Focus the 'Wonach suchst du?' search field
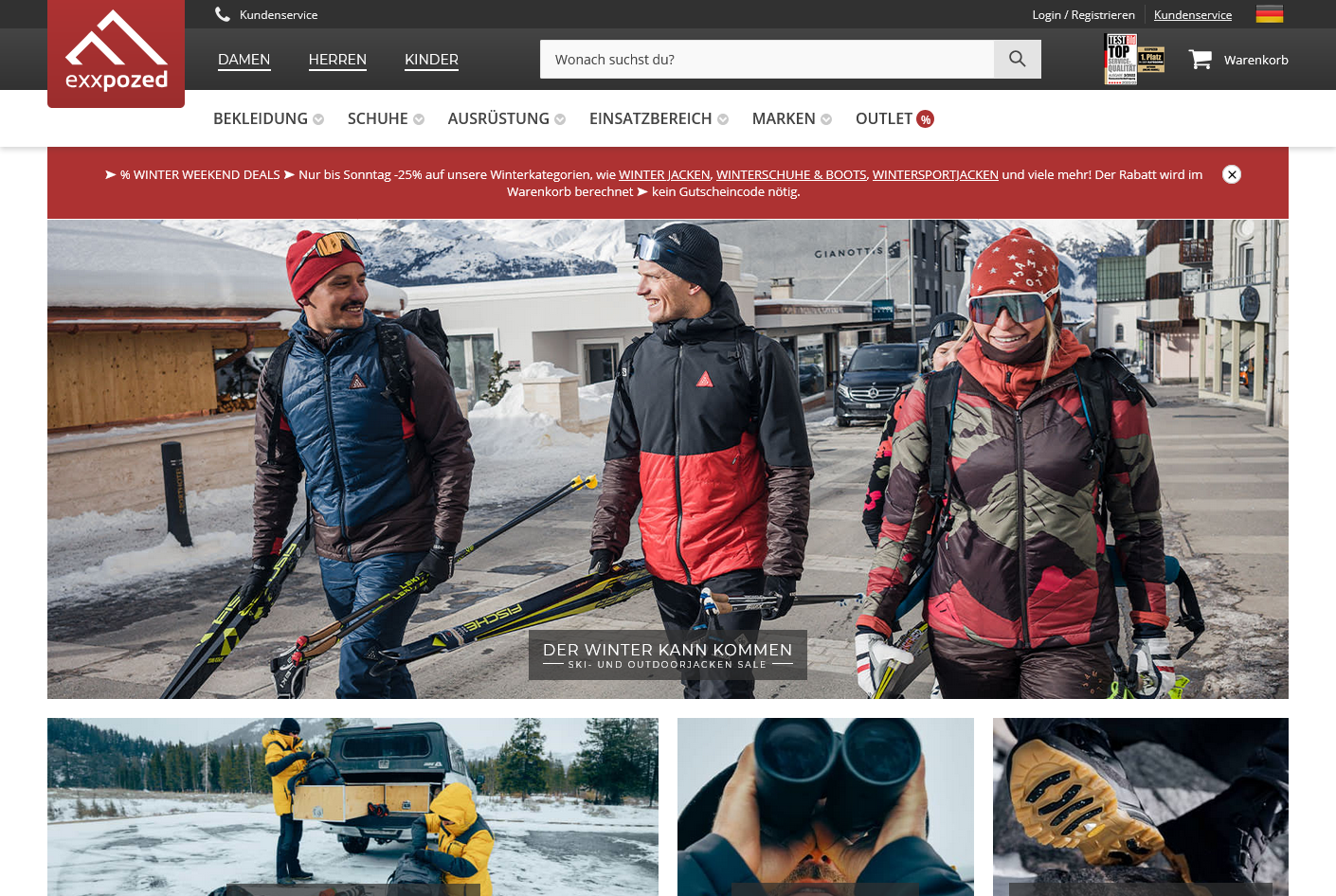 767,60
